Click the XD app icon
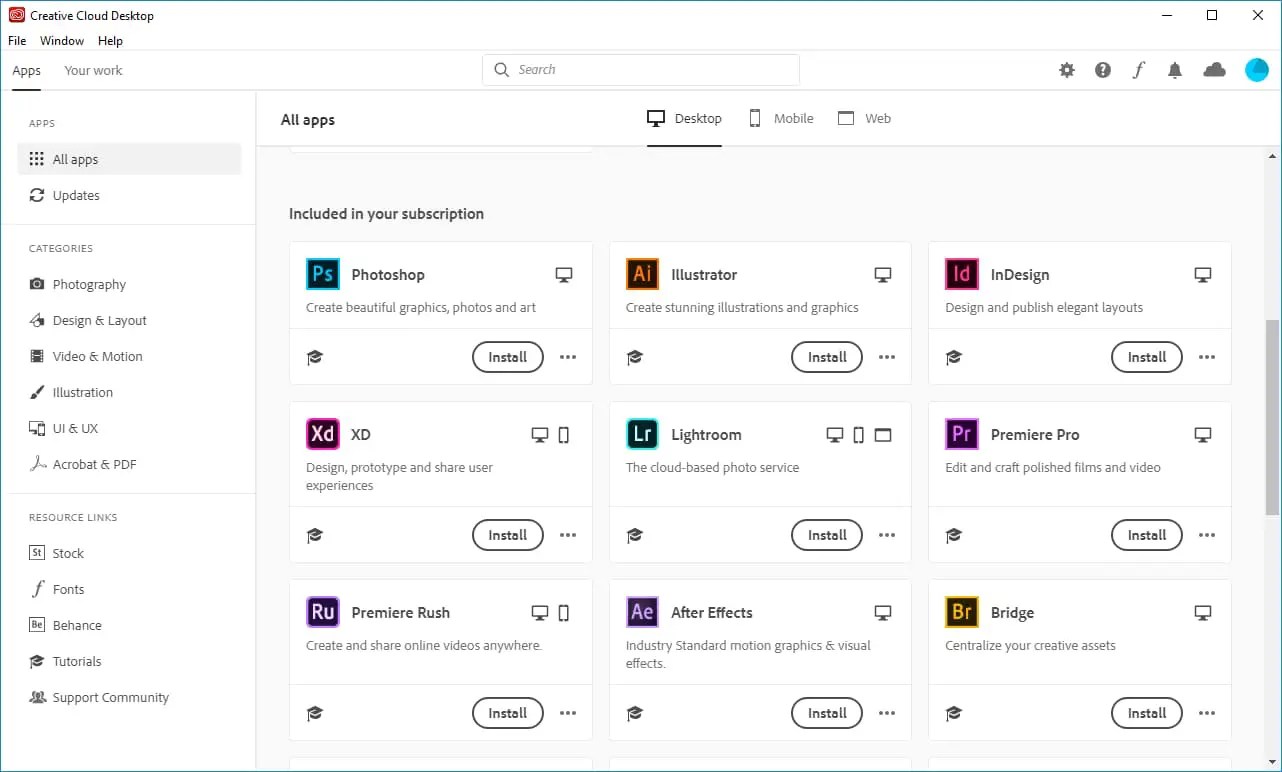 (323, 434)
